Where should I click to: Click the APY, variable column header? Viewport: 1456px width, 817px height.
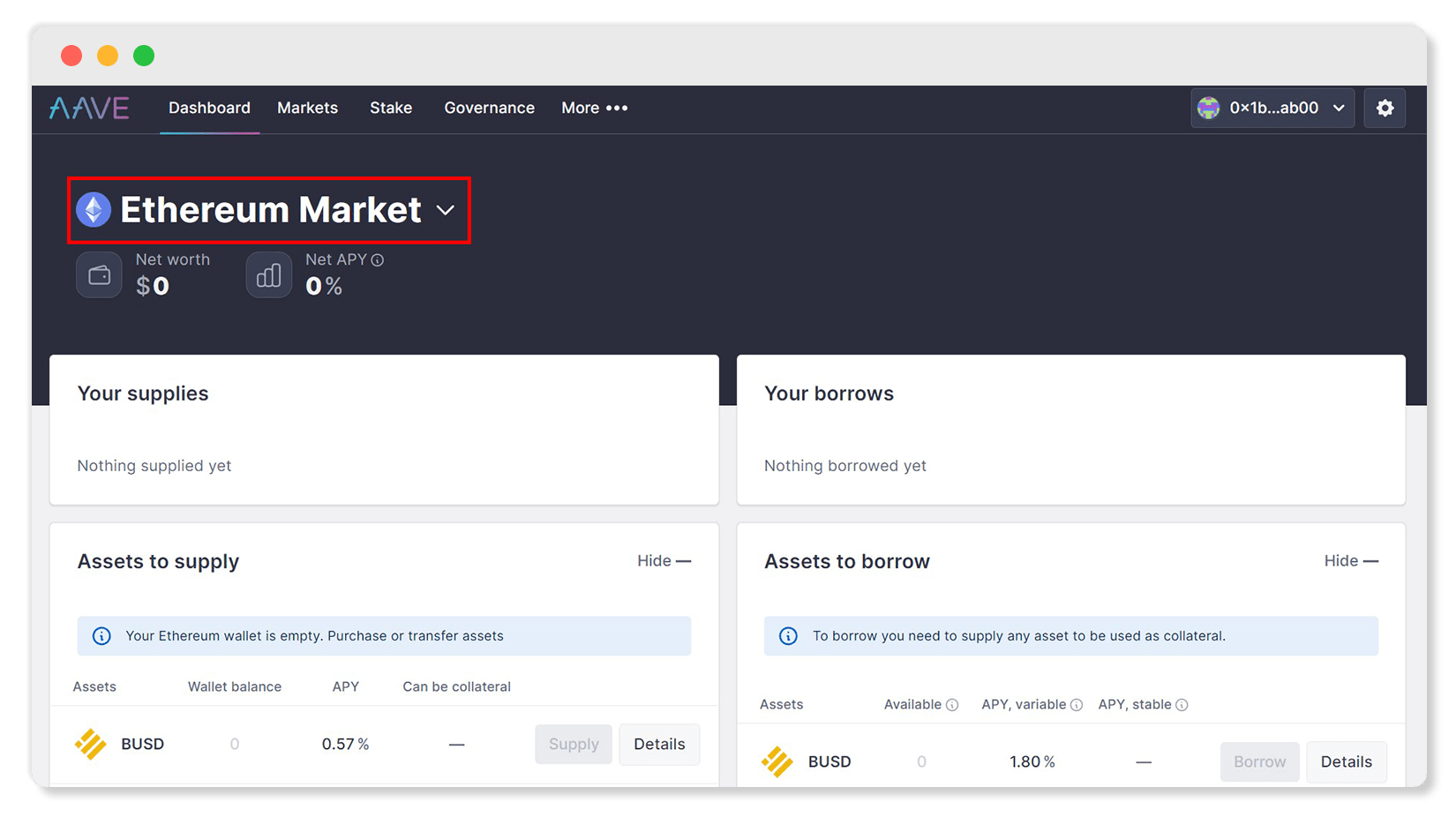[1024, 704]
